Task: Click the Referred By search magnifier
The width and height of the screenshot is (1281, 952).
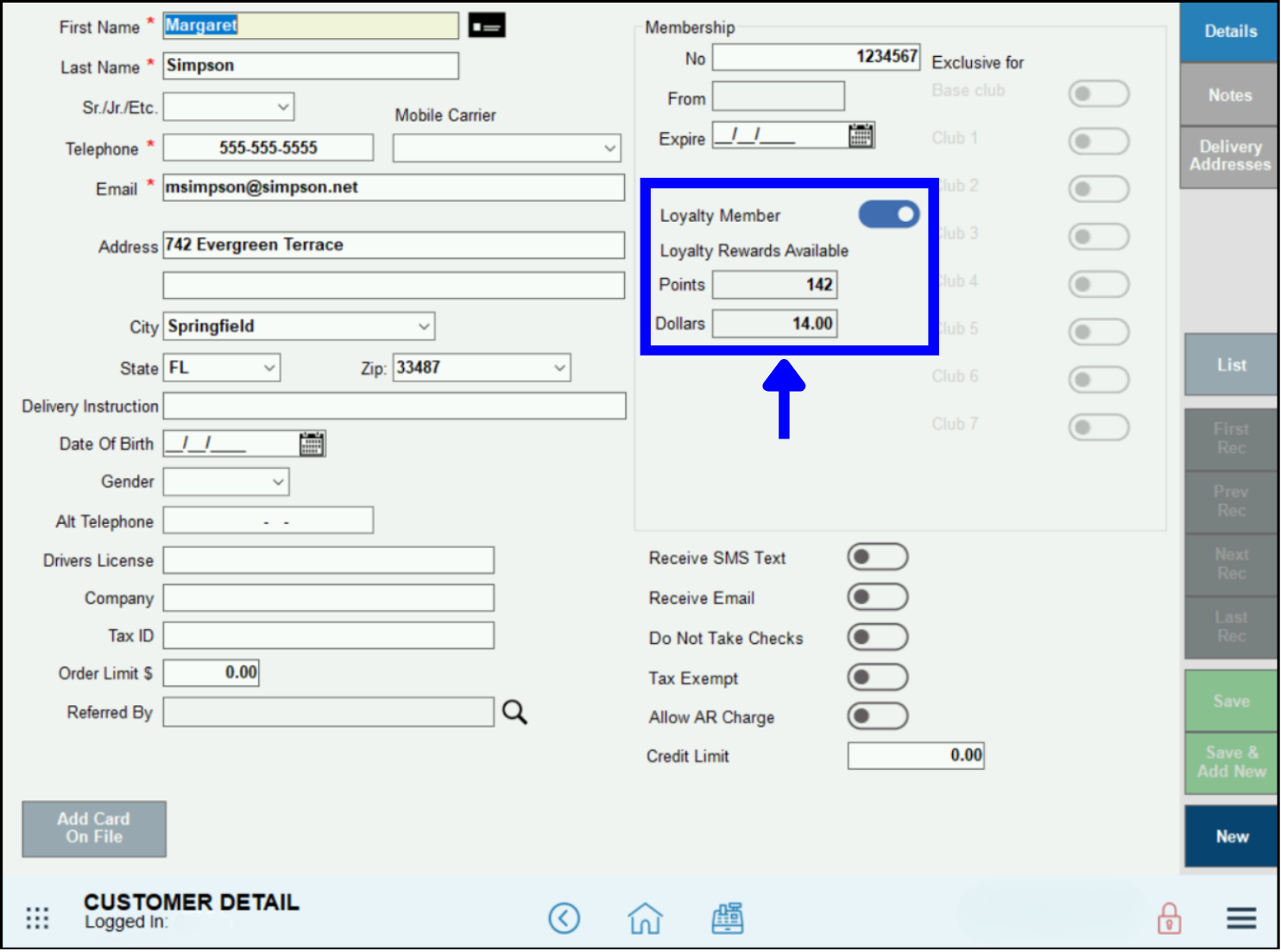Action: (514, 712)
